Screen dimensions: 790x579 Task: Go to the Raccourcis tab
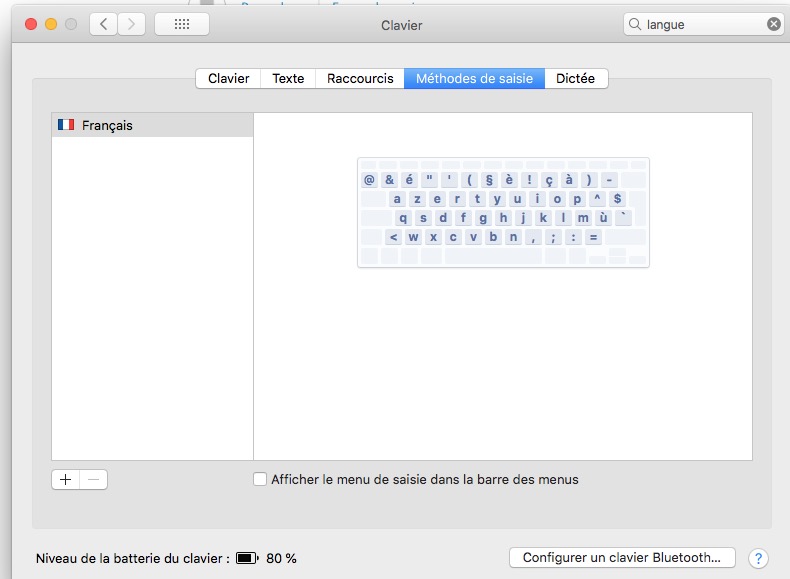[360, 79]
